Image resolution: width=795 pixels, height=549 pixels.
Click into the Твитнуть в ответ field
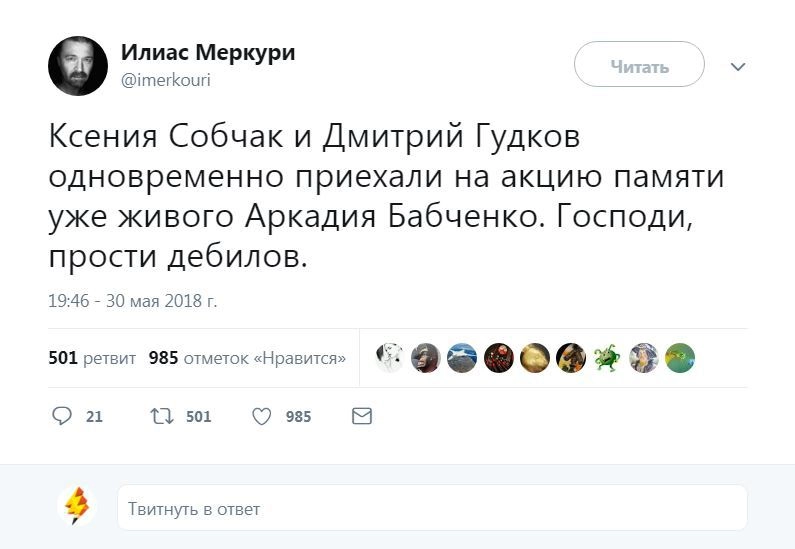pyautogui.click(x=432, y=508)
